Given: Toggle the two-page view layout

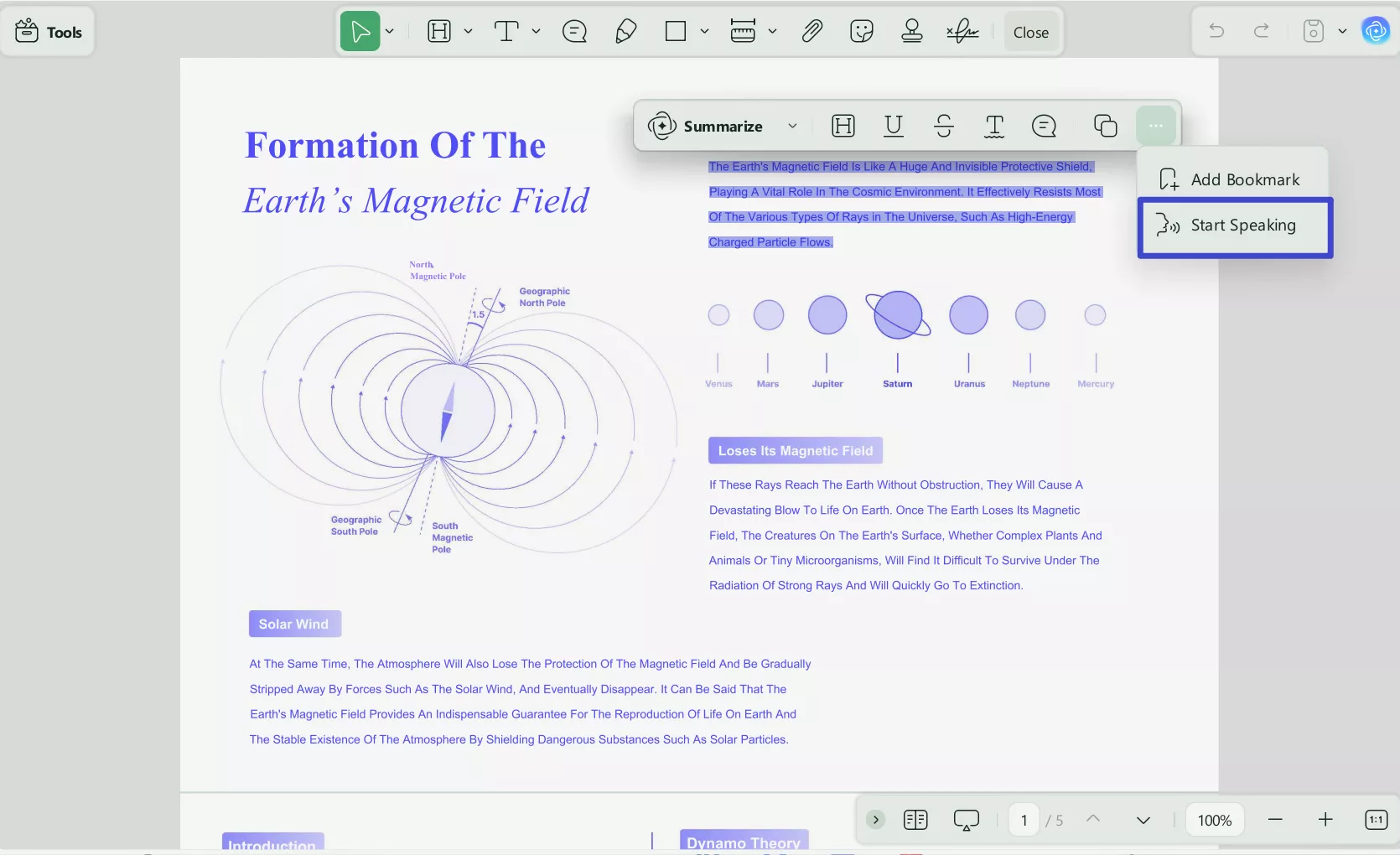Looking at the screenshot, I should 915,820.
